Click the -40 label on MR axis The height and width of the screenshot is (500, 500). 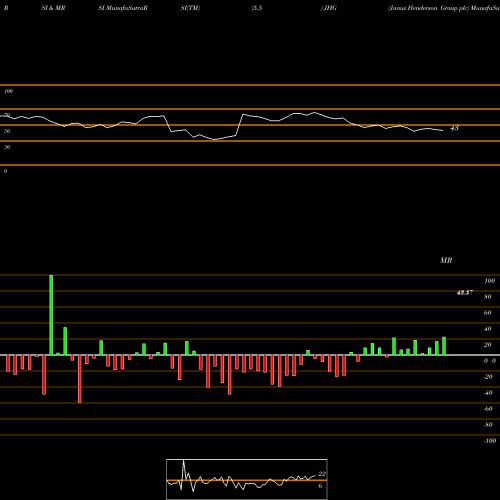[x=488, y=393]
